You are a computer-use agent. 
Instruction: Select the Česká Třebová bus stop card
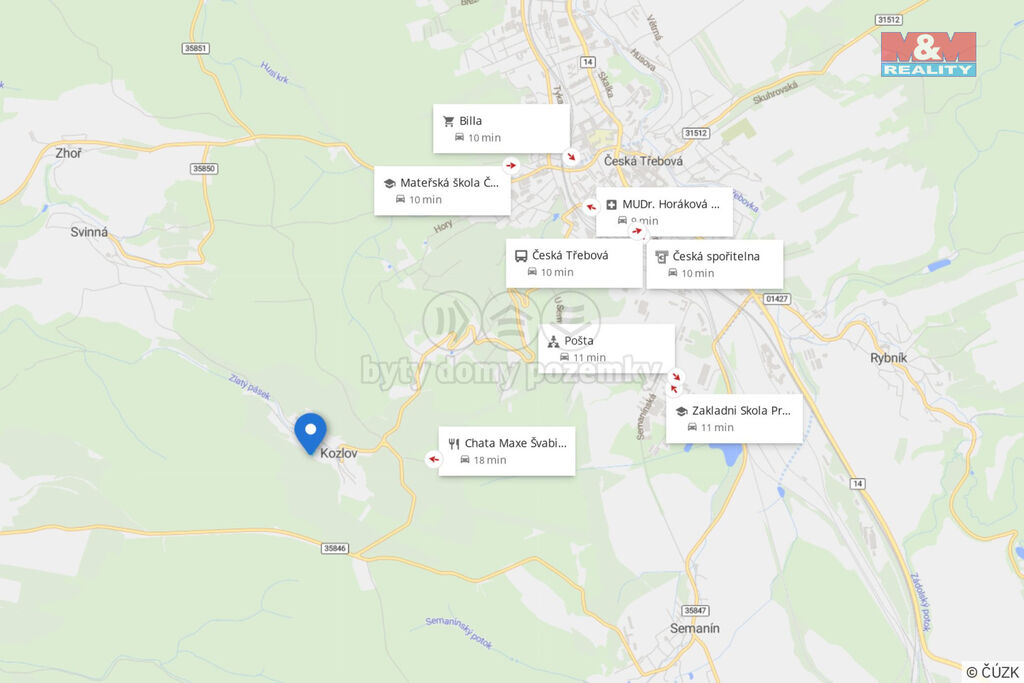[574, 263]
